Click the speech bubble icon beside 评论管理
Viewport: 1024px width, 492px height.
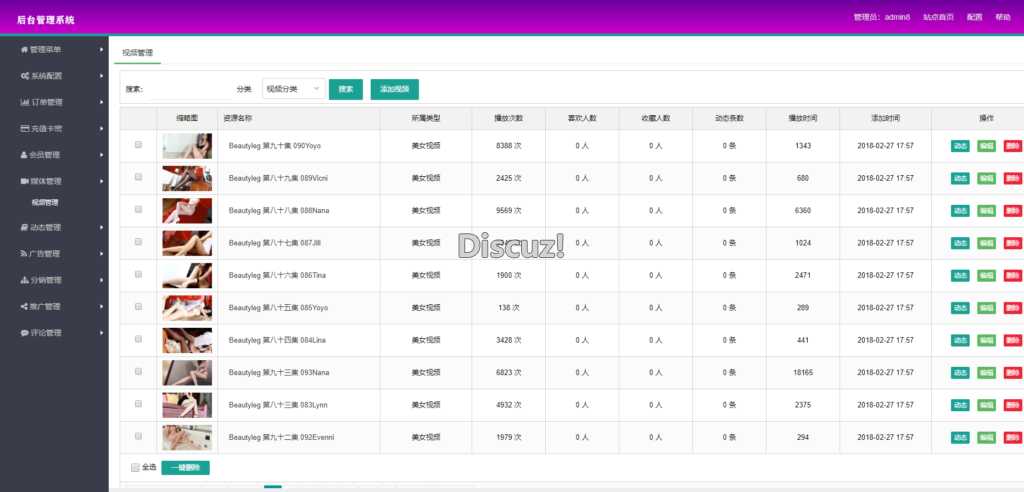click(x=24, y=333)
